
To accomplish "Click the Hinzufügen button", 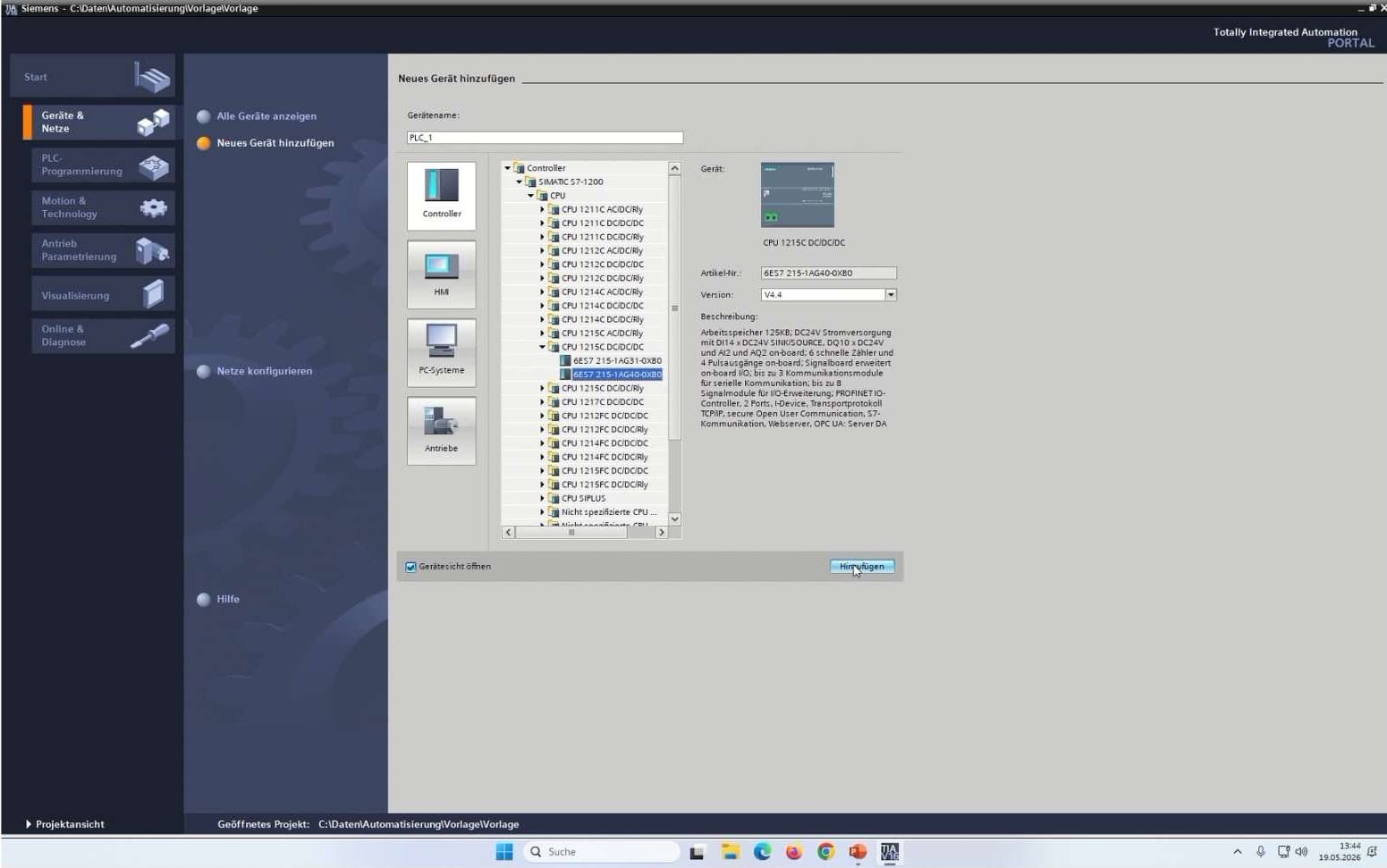I will (862, 567).
